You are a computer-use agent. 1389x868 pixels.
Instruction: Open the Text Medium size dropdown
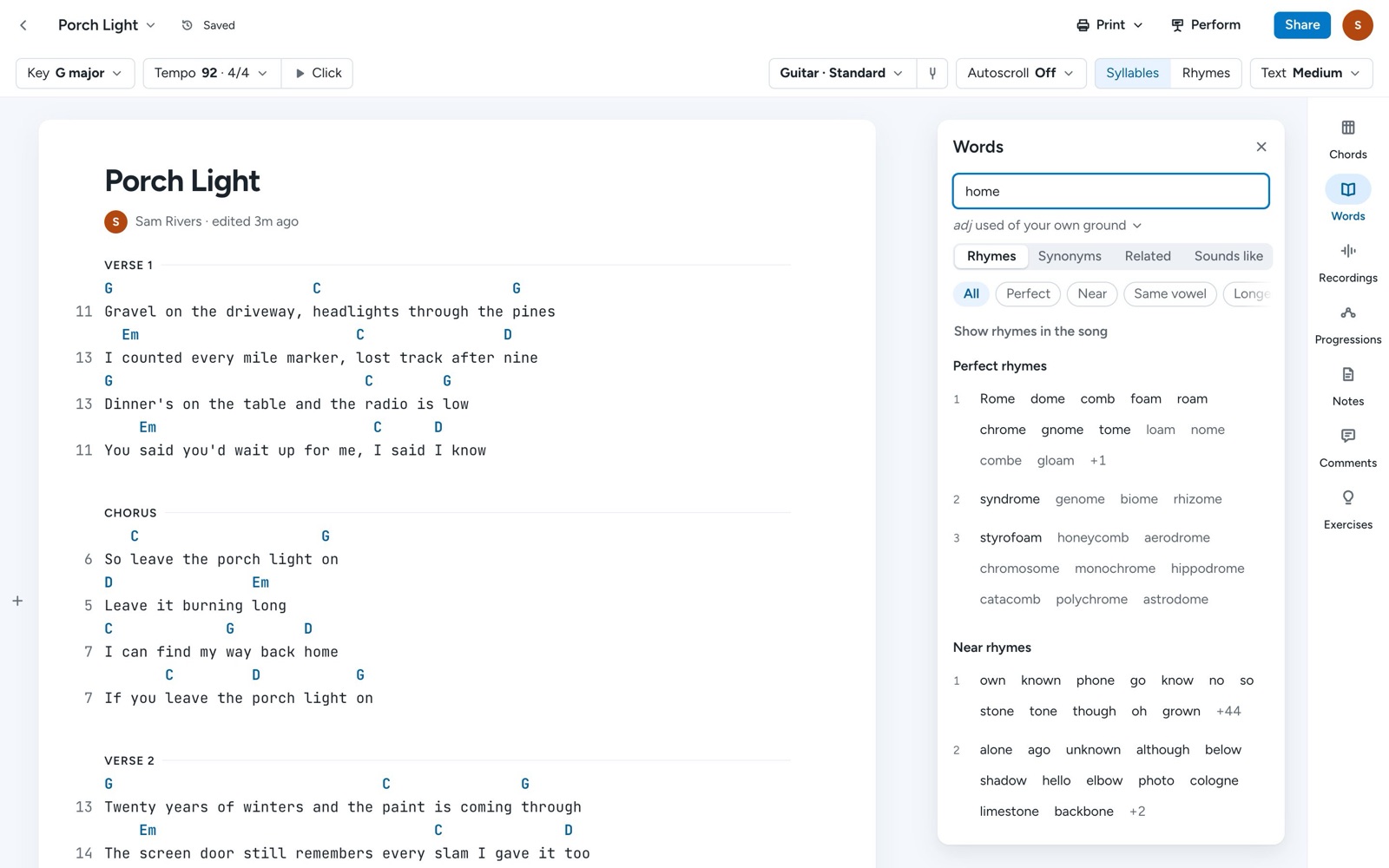(1310, 73)
